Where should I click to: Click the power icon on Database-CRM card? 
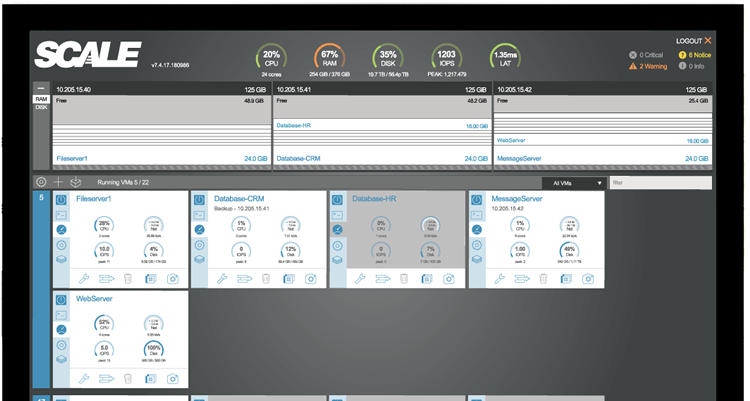[199, 200]
